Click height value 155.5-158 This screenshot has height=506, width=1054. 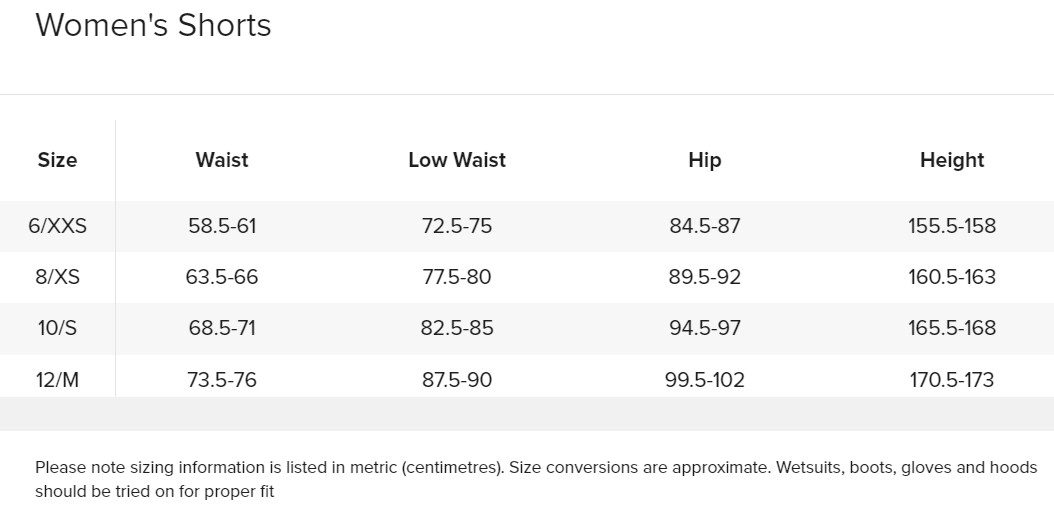(x=952, y=226)
